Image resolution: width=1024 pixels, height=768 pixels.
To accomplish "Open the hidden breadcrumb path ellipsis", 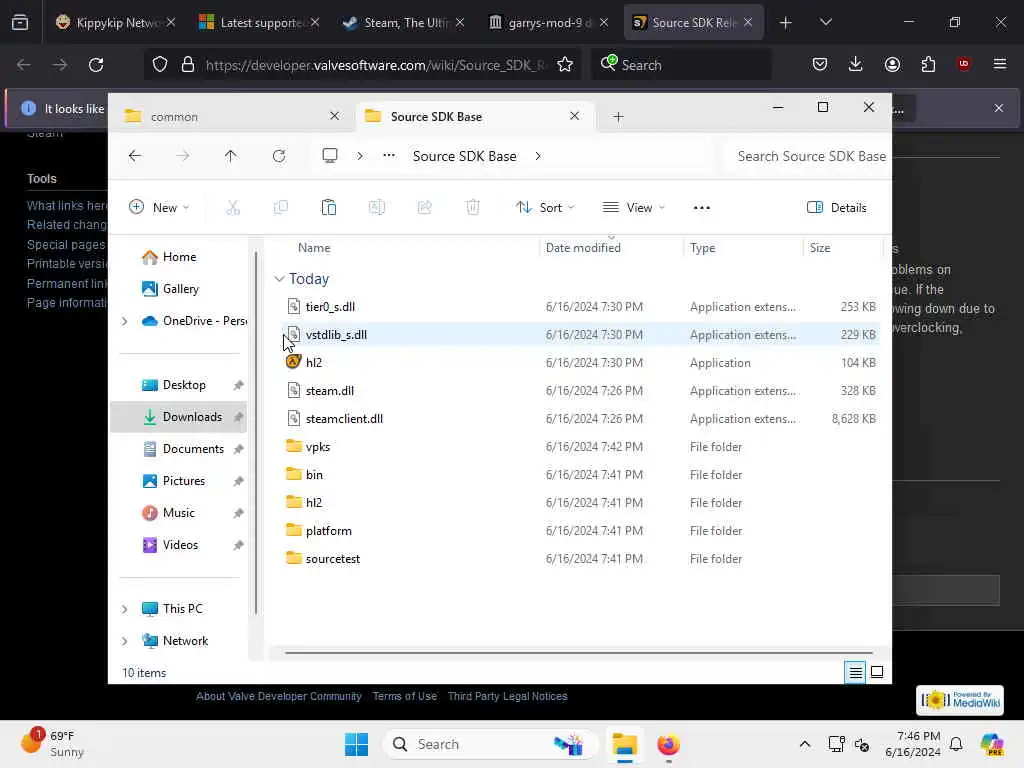I will (x=389, y=155).
